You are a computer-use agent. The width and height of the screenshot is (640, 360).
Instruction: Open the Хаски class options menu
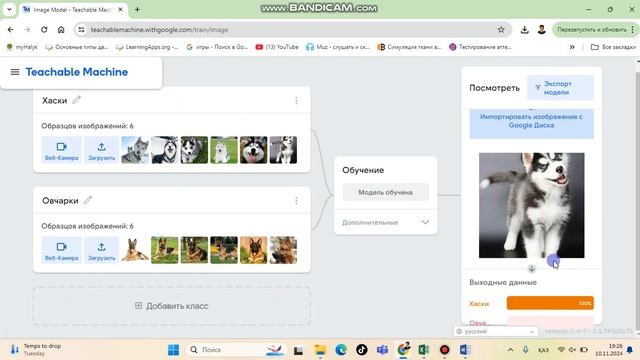coord(296,100)
